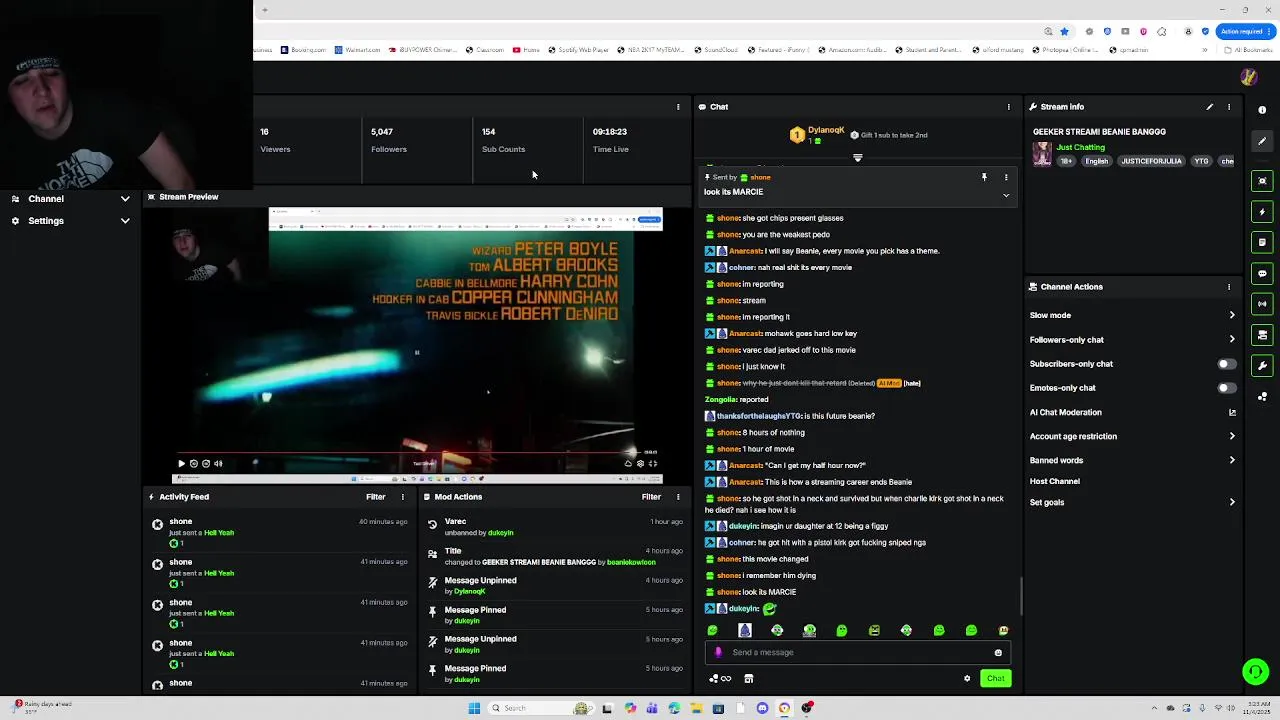Click the taskbar Search box
The image size is (1280, 720).
coord(543,709)
